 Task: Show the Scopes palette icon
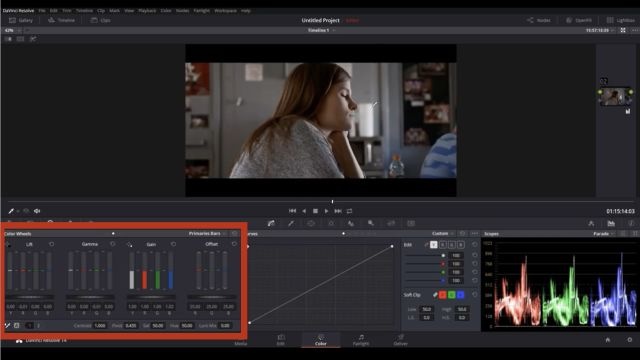pos(611,223)
